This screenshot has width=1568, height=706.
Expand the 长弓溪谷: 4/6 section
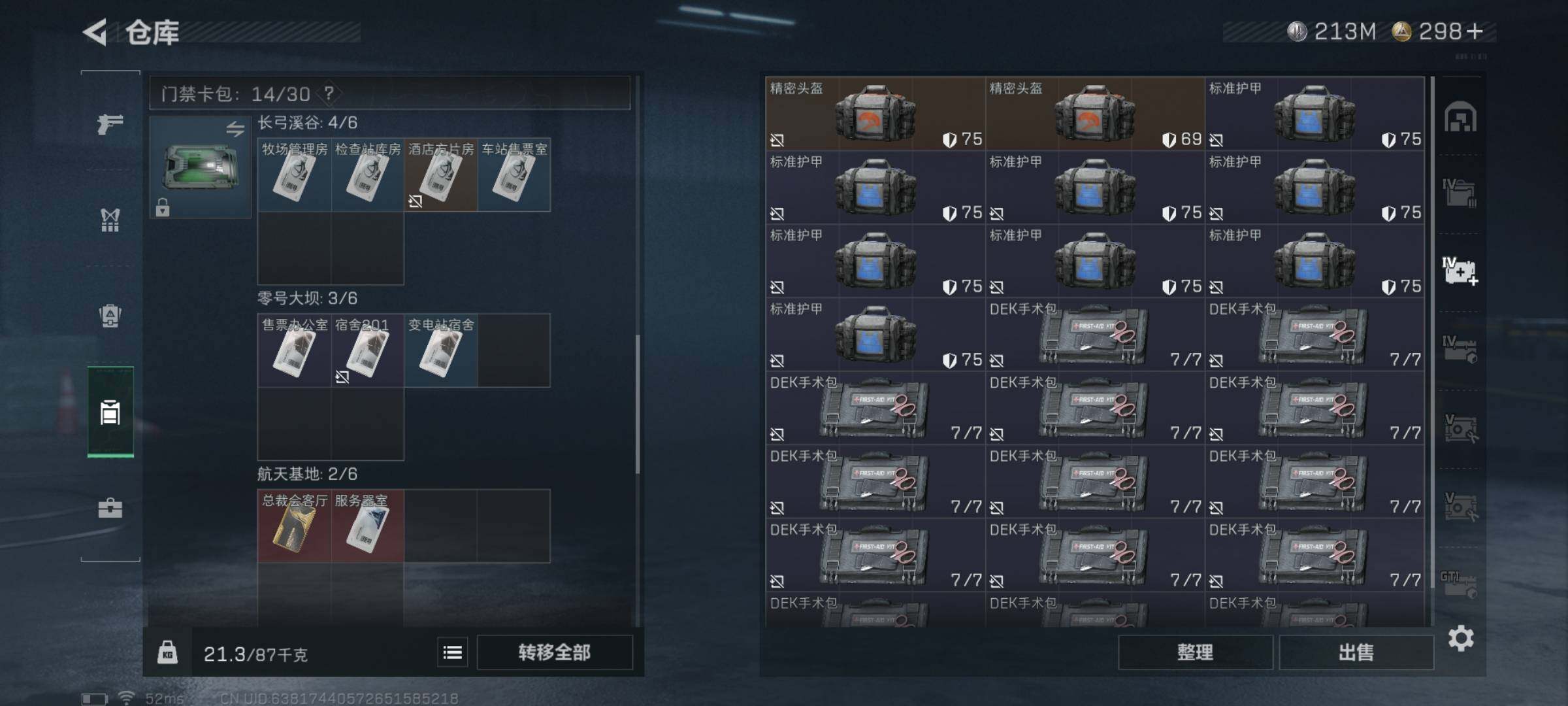click(x=307, y=123)
